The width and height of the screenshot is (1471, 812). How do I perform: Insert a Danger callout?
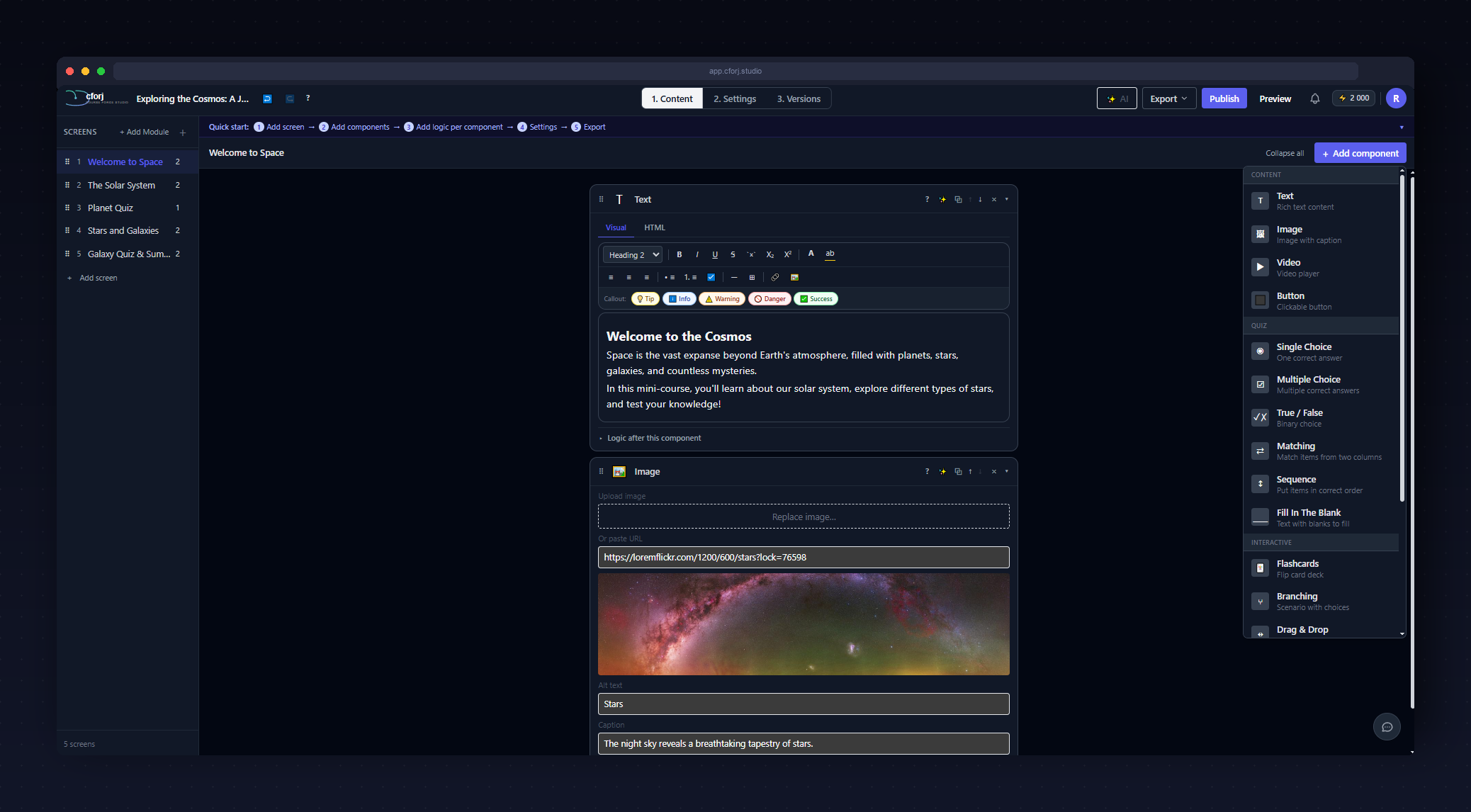pyautogui.click(x=770, y=299)
